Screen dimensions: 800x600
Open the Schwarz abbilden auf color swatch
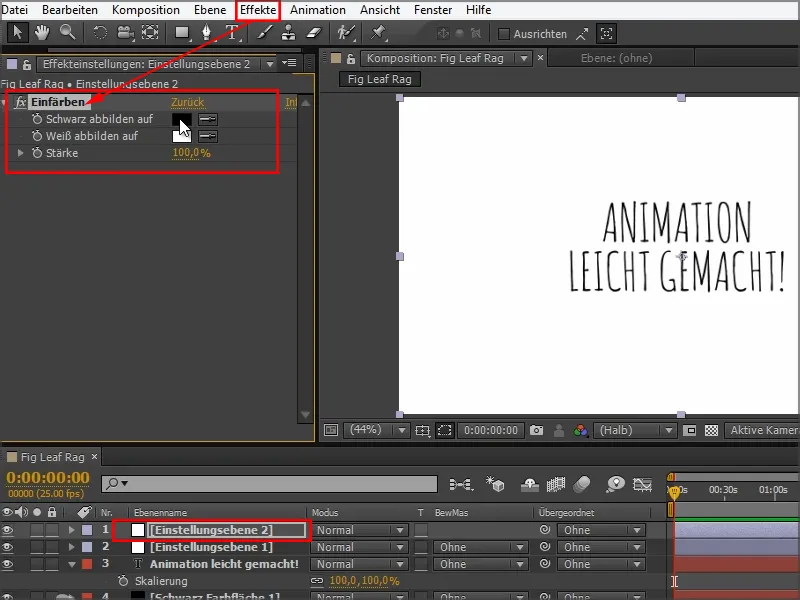point(181,120)
